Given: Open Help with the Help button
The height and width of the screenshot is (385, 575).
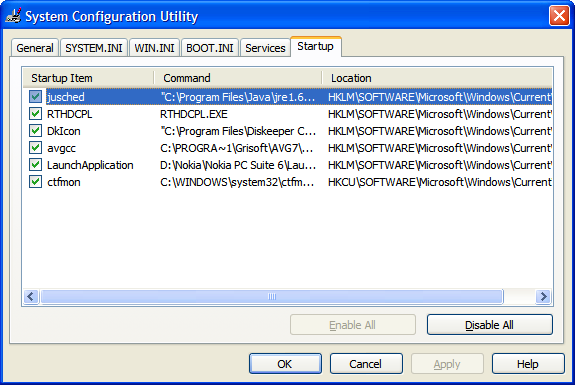Looking at the screenshot, I should tap(528, 364).
